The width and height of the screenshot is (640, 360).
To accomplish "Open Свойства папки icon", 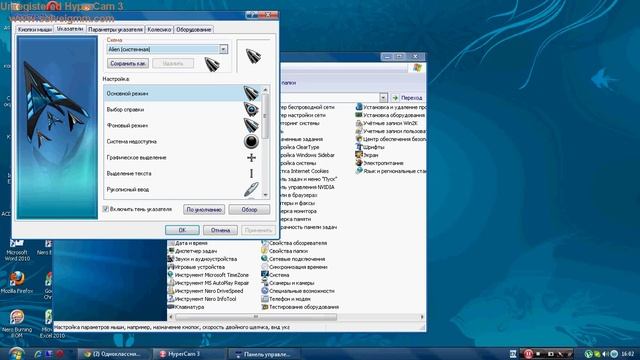I will pos(264,251).
